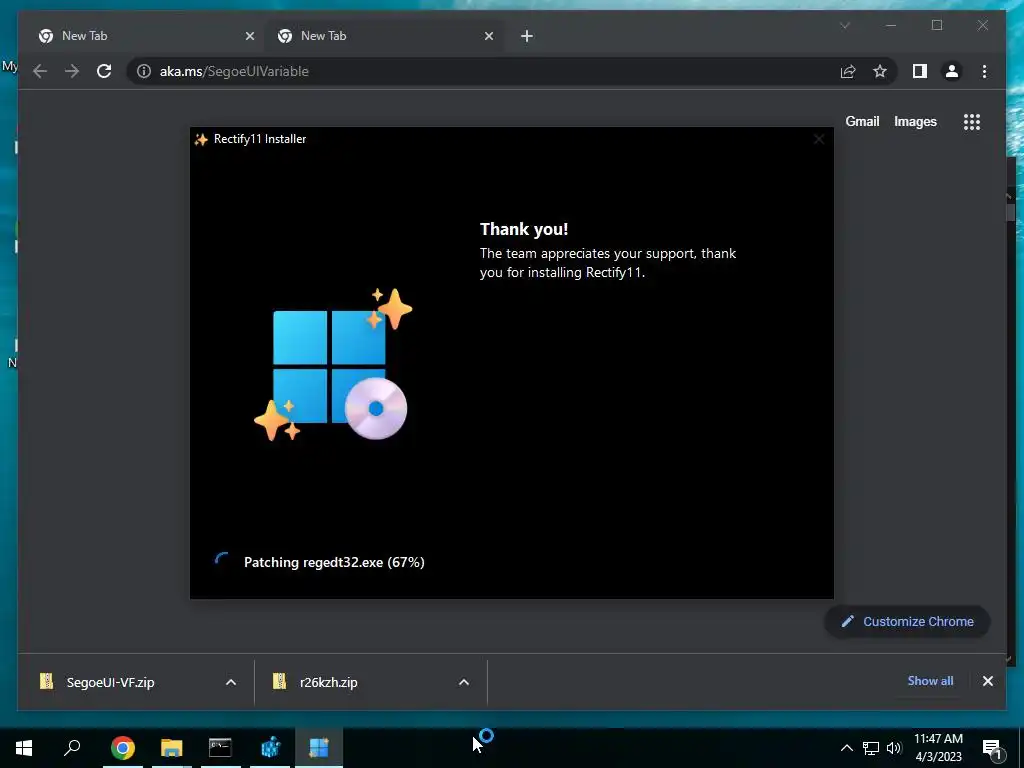Bookmark this tab with star icon
Screen dimensions: 1024x768
point(880,71)
